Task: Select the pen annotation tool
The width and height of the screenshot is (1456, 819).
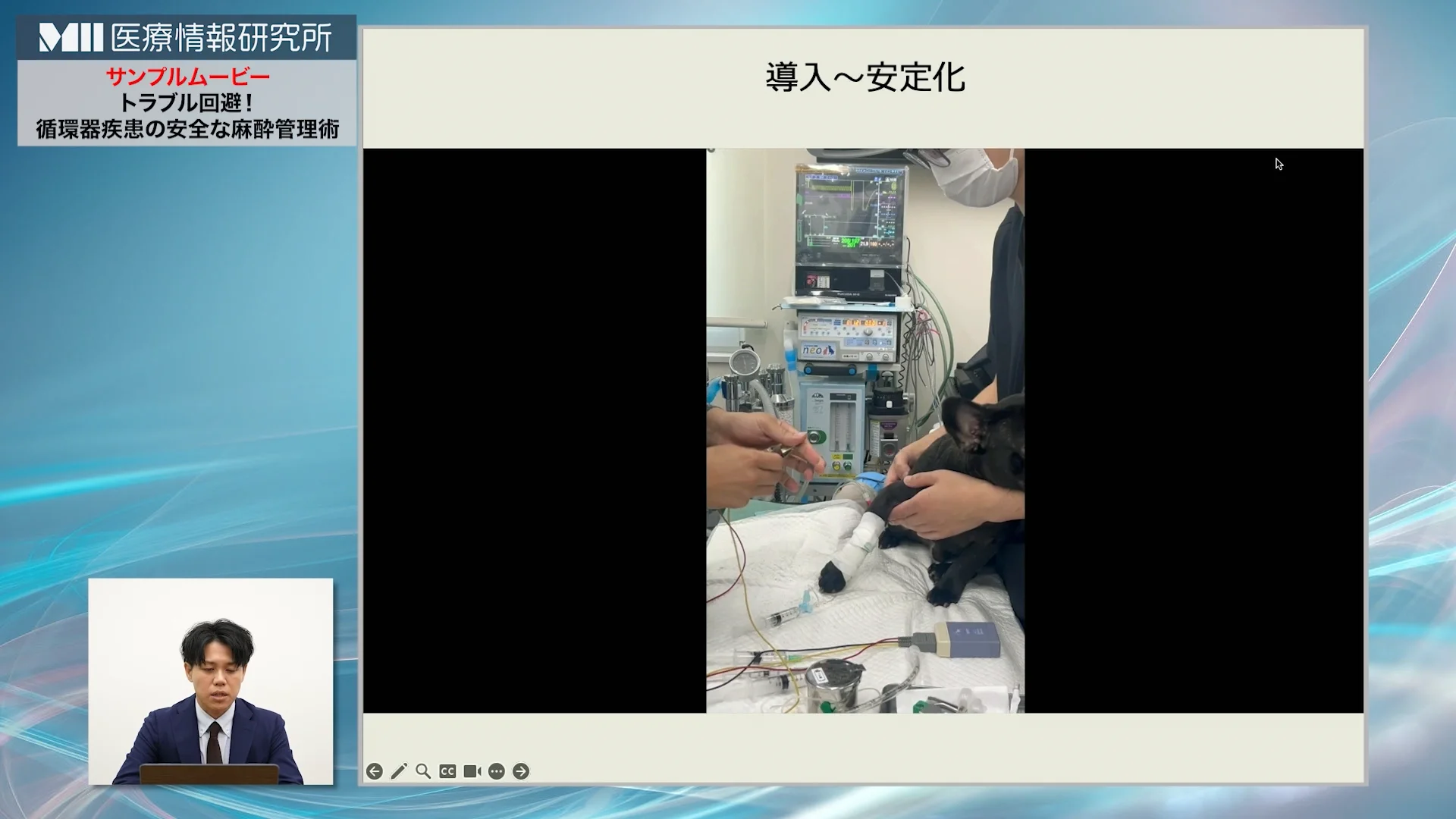Action: coord(399,771)
